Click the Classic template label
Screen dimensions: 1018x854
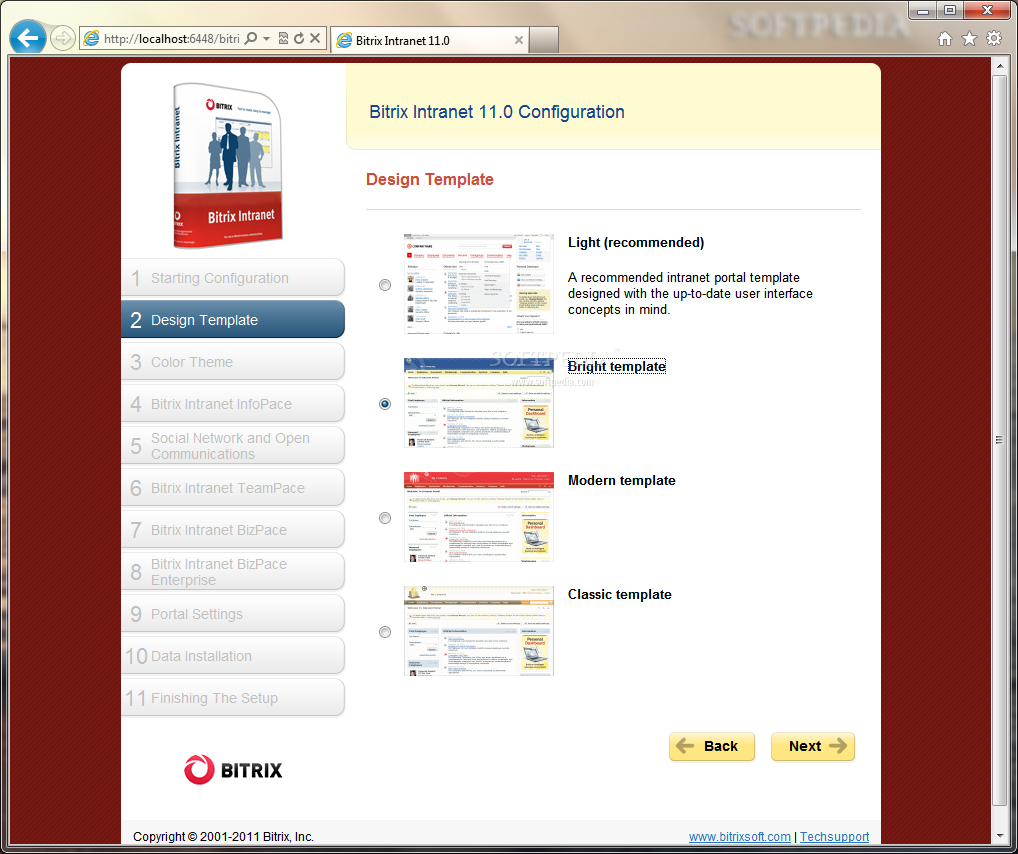coord(619,595)
